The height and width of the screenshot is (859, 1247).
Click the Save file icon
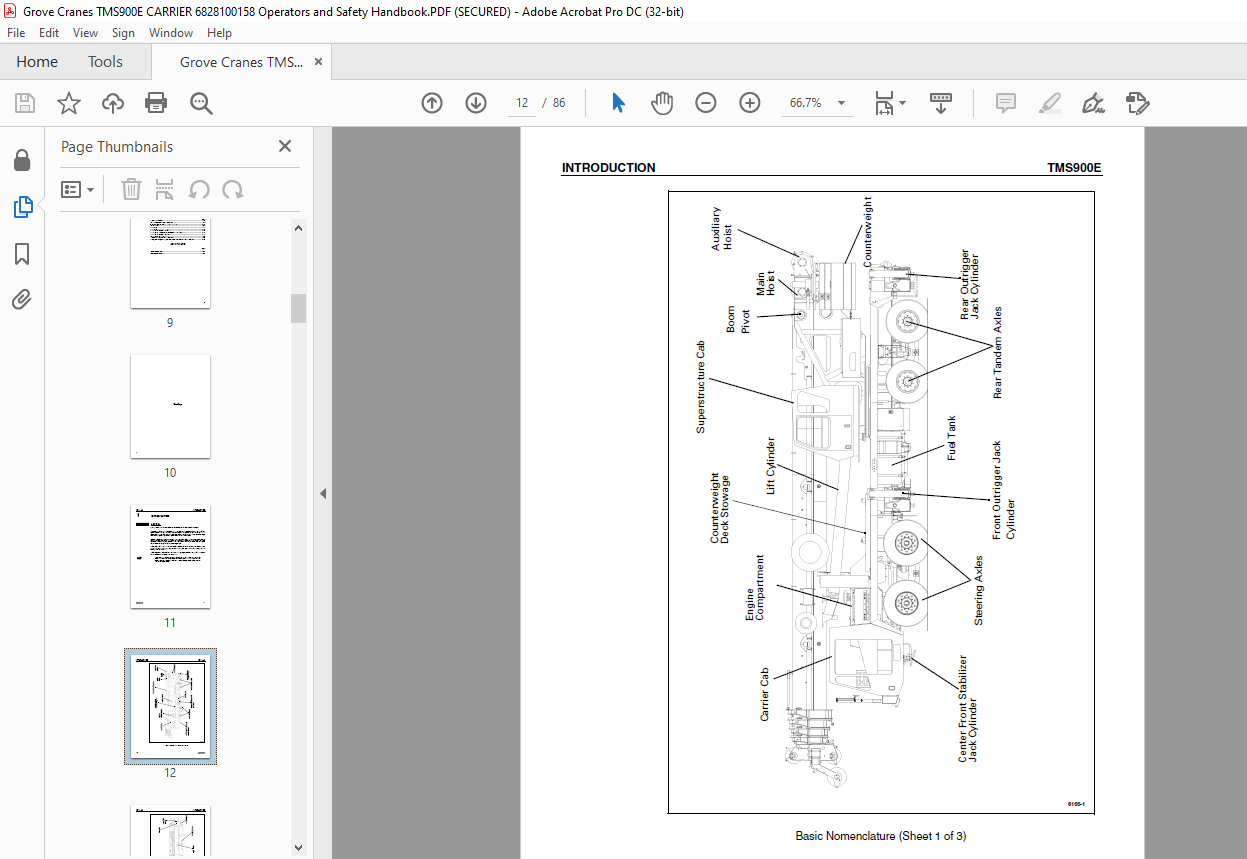25,103
